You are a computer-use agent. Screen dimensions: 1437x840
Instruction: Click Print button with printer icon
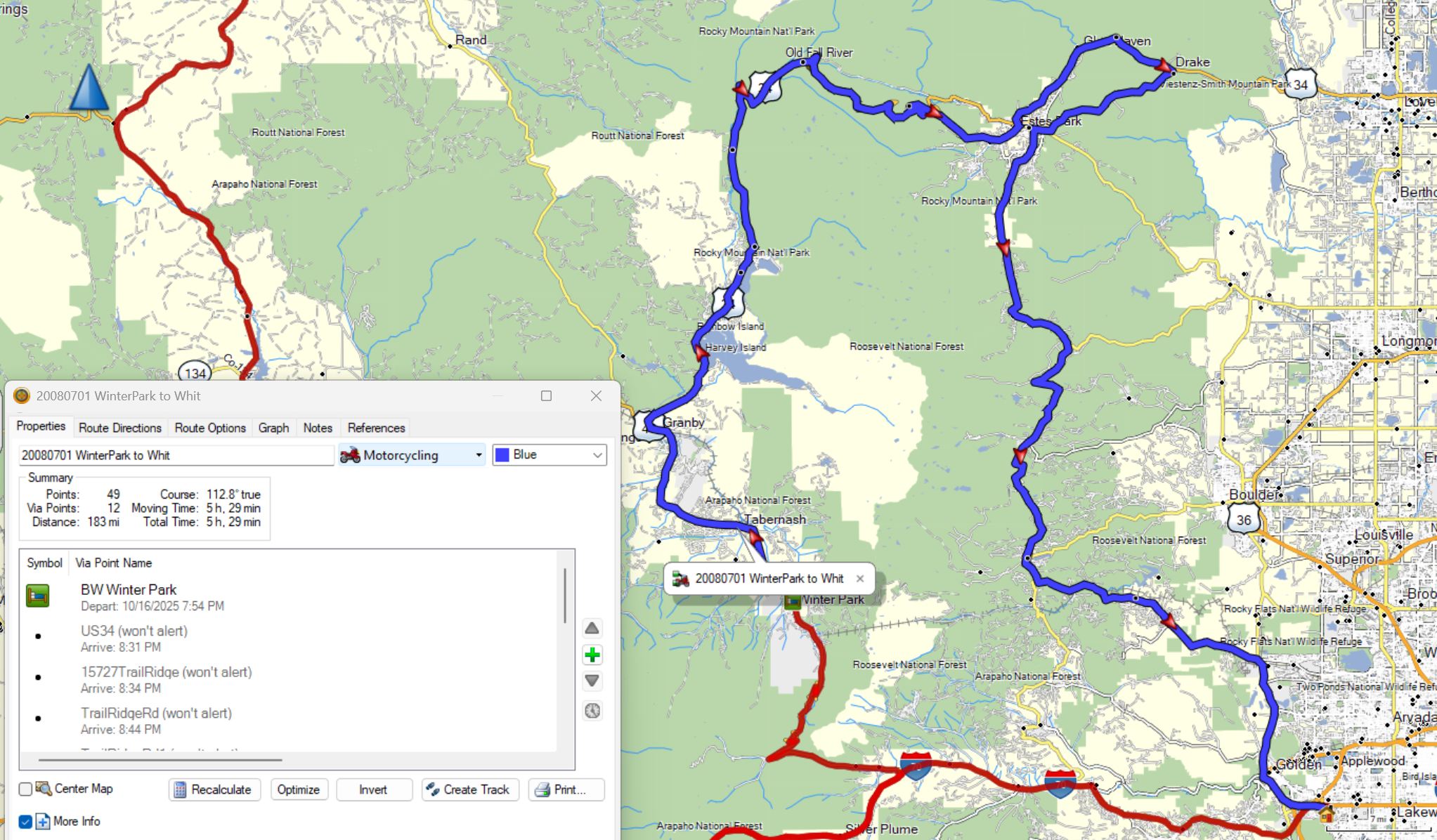point(566,789)
